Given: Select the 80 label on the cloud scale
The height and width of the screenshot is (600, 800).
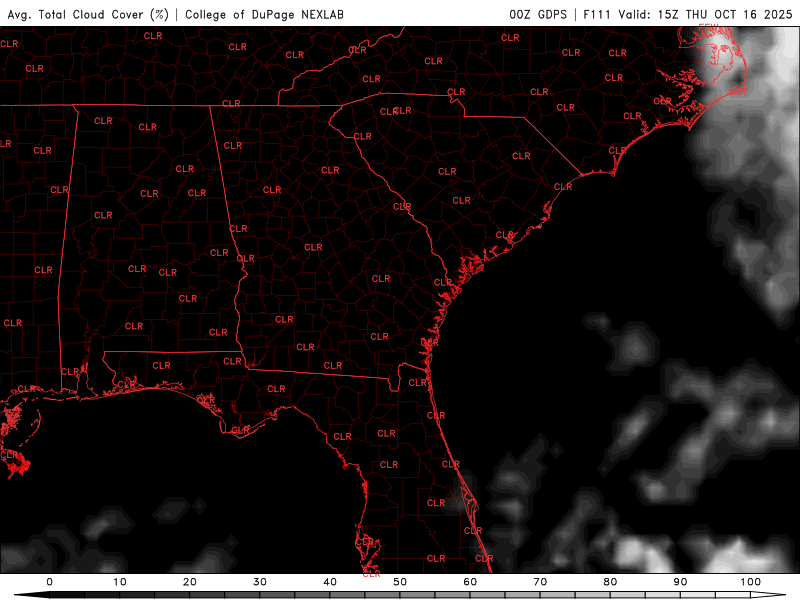Looking at the screenshot, I should pos(610,582).
